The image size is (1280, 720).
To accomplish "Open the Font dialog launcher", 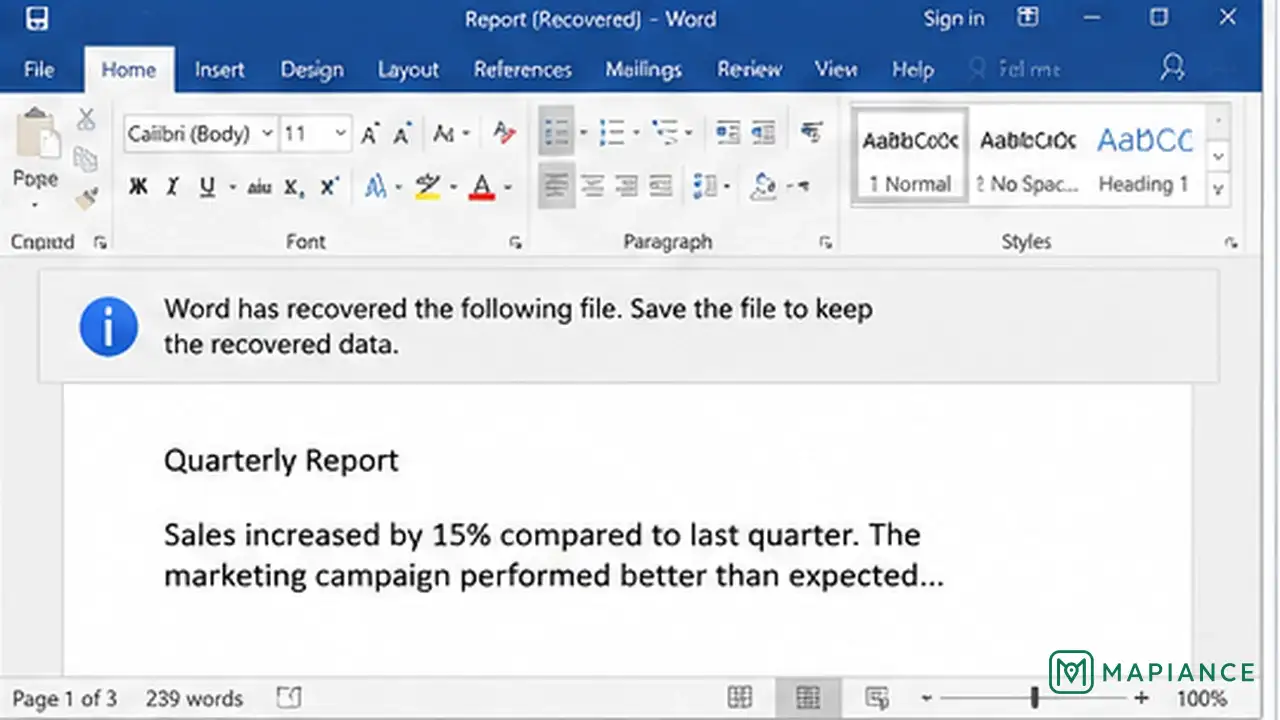I will coord(515,242).
